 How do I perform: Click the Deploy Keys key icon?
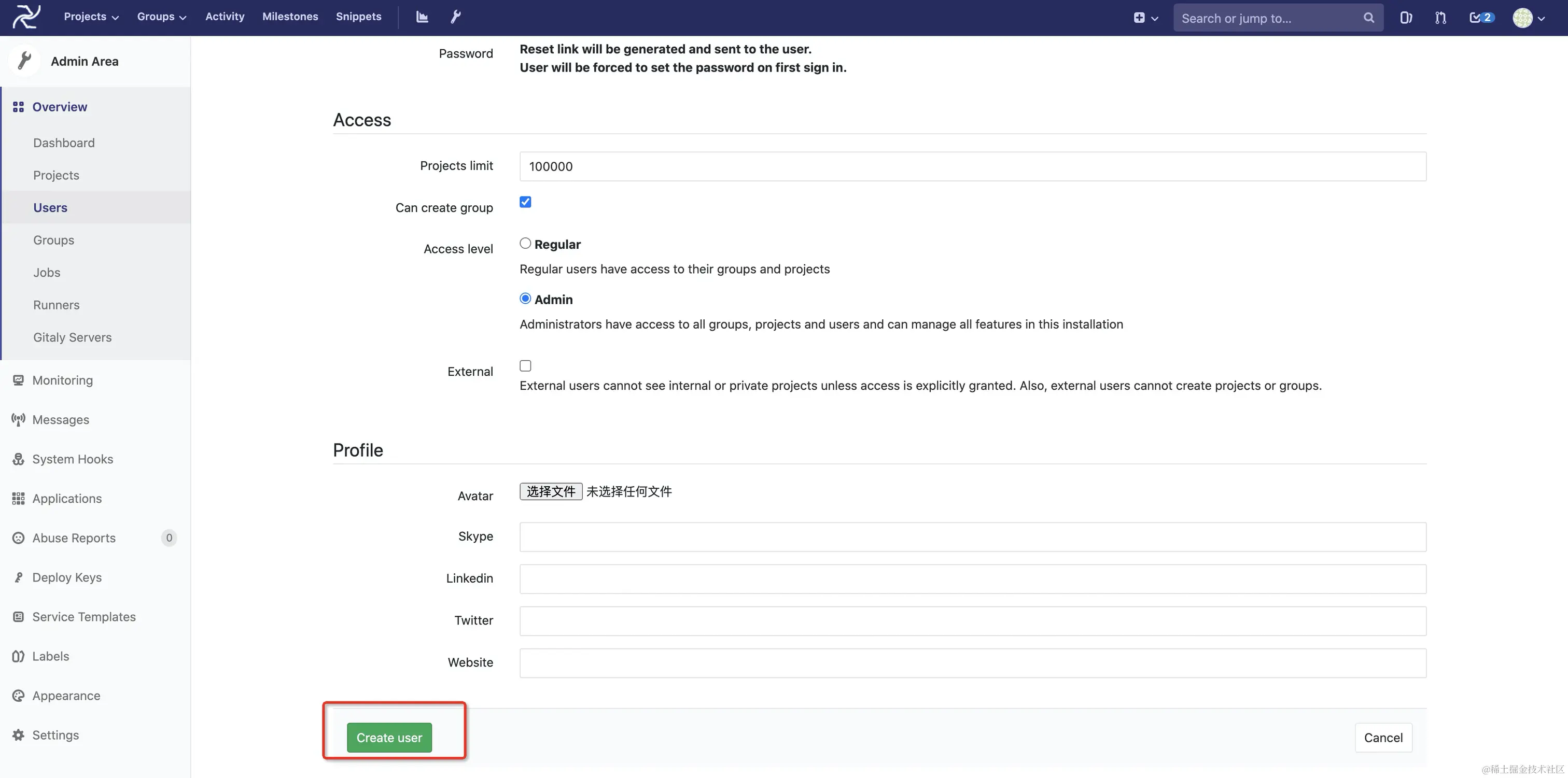pos(18,577)
